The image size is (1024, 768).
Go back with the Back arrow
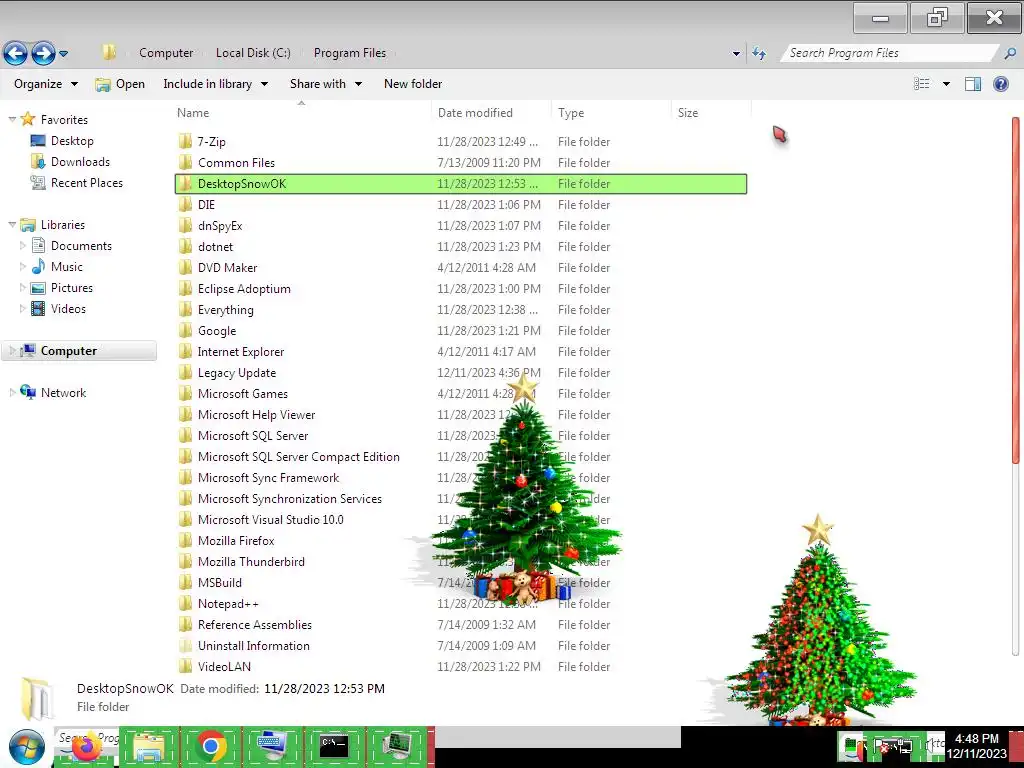(15, 54)
